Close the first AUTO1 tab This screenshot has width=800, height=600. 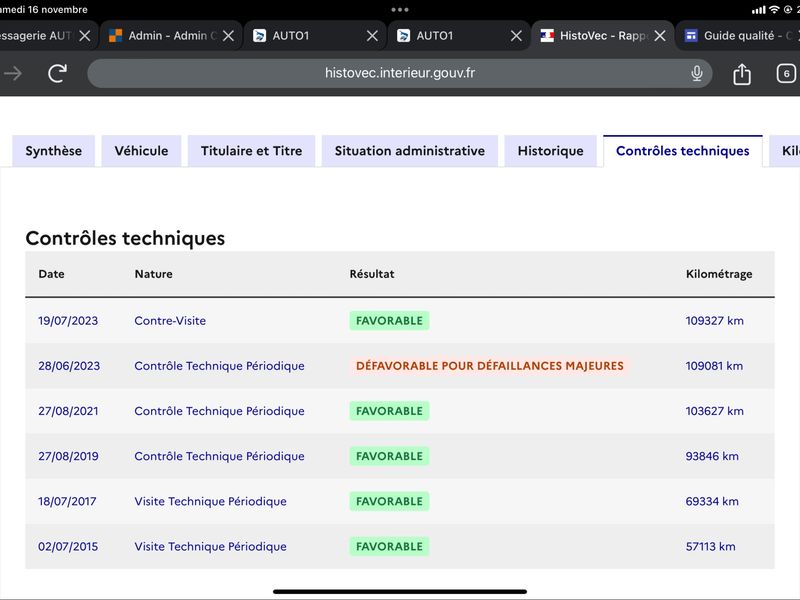click(372, 36)
